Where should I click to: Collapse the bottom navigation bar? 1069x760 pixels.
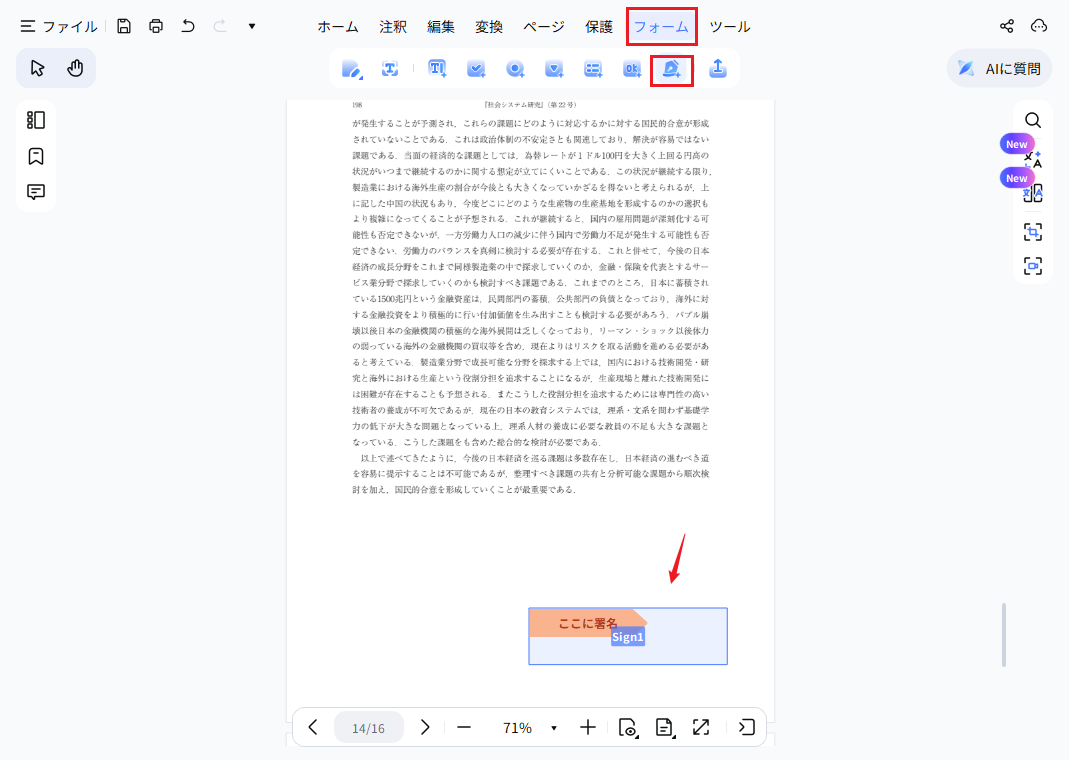click(x=747, y=727)
